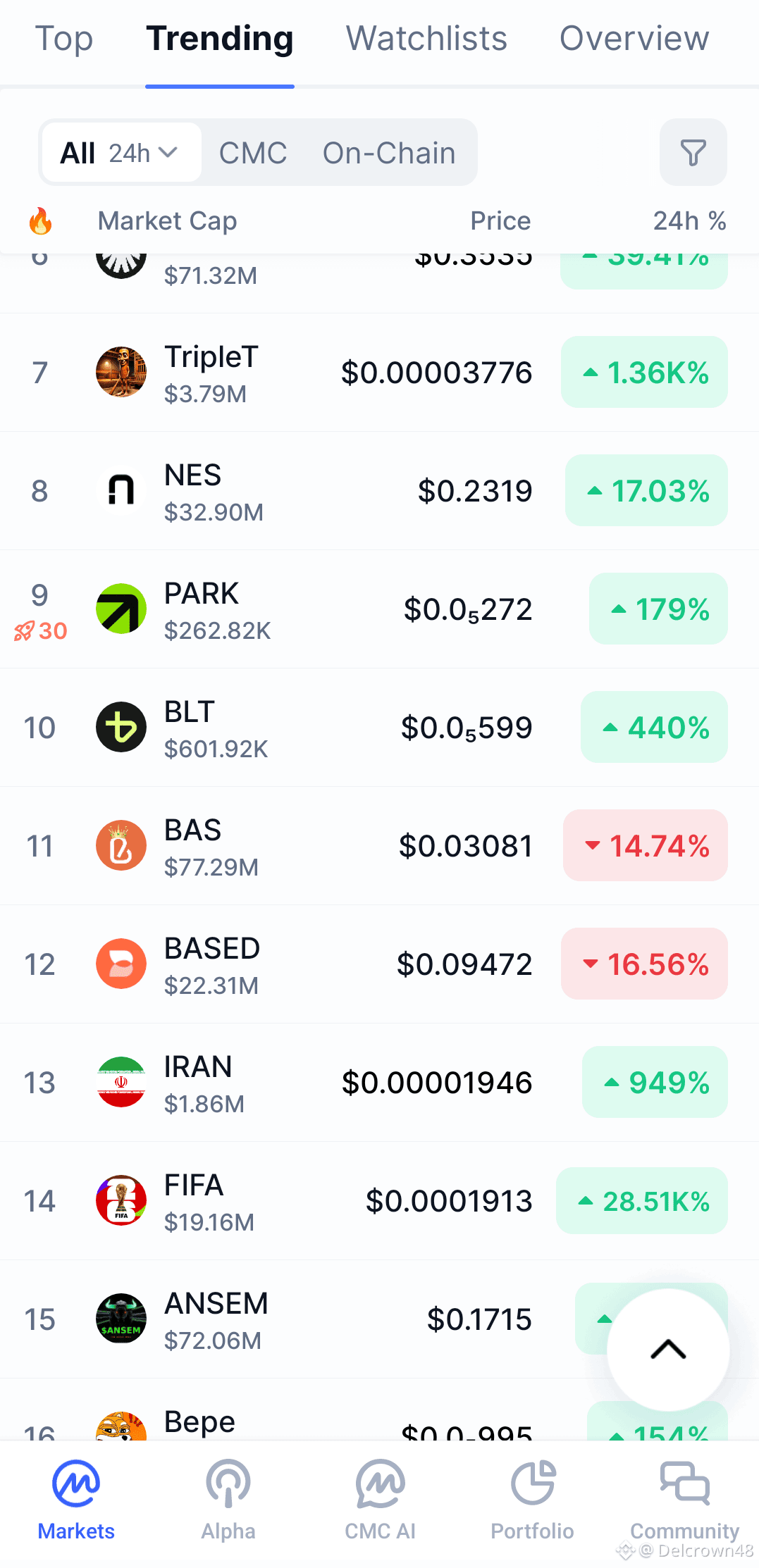The height and width of the screenshot is (1568, 759).
Task: Tap the BLT coin logo
Action: pos(121,727)
